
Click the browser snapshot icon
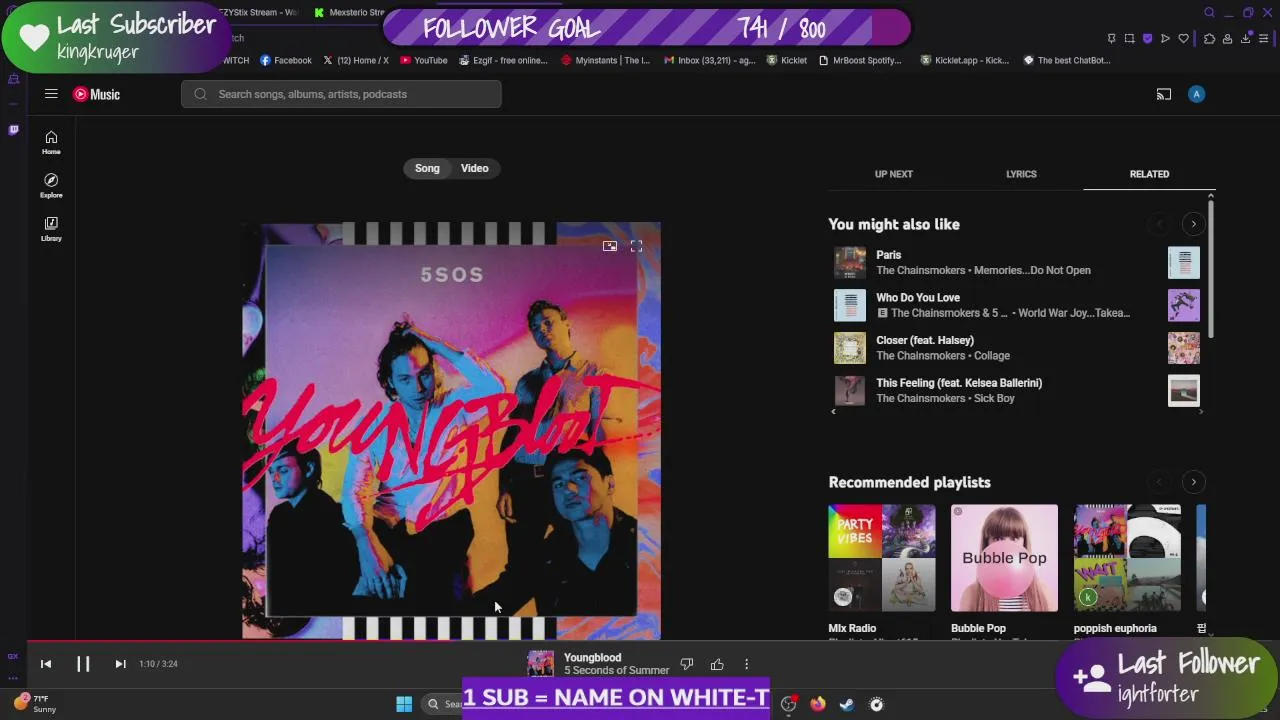pos(1129,38)
